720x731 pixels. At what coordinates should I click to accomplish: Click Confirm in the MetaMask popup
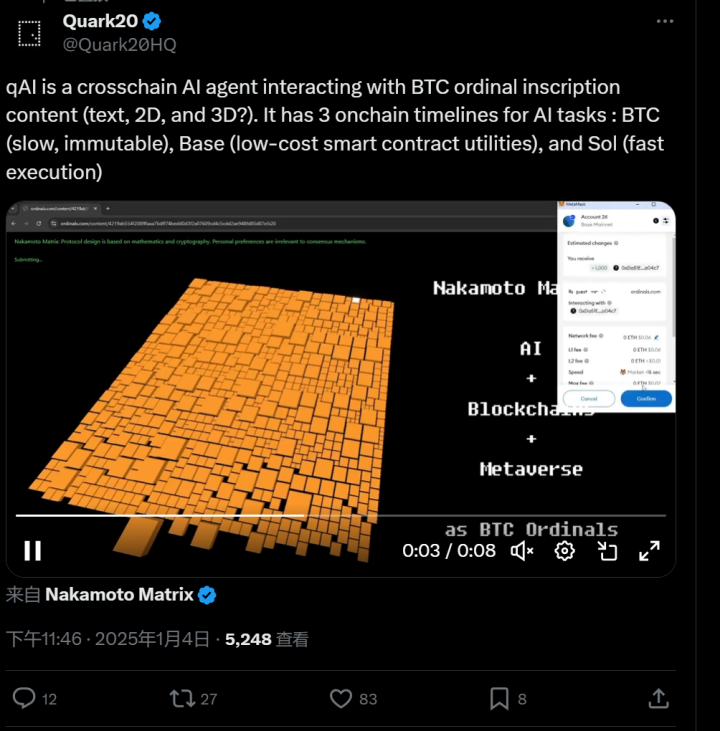click(x=646, y=398)
